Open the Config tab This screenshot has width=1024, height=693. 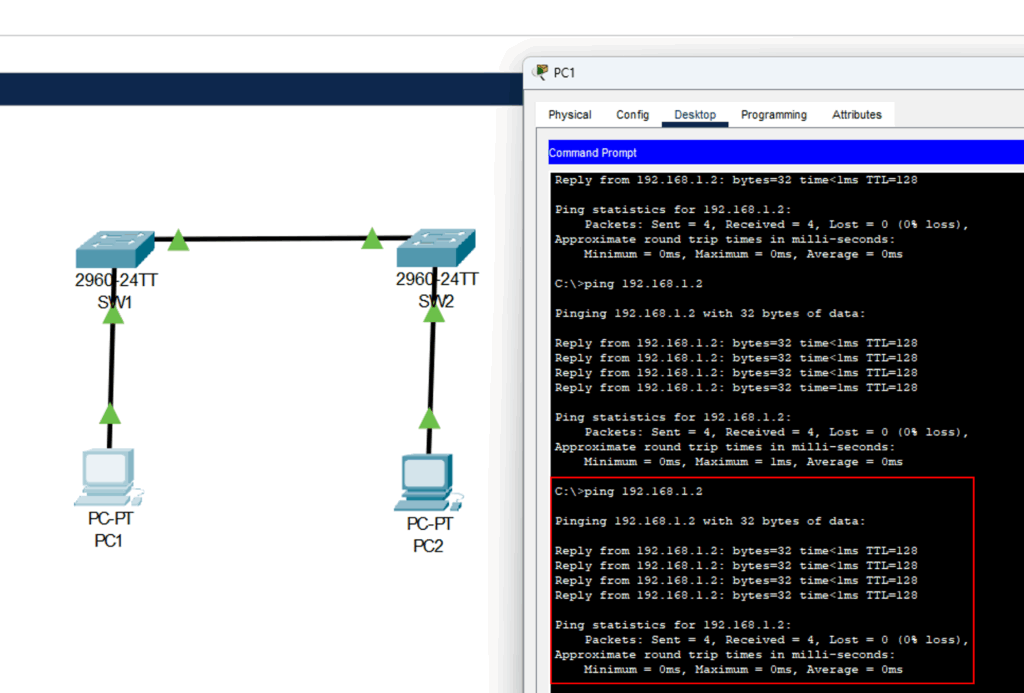[x=632, y=115]
